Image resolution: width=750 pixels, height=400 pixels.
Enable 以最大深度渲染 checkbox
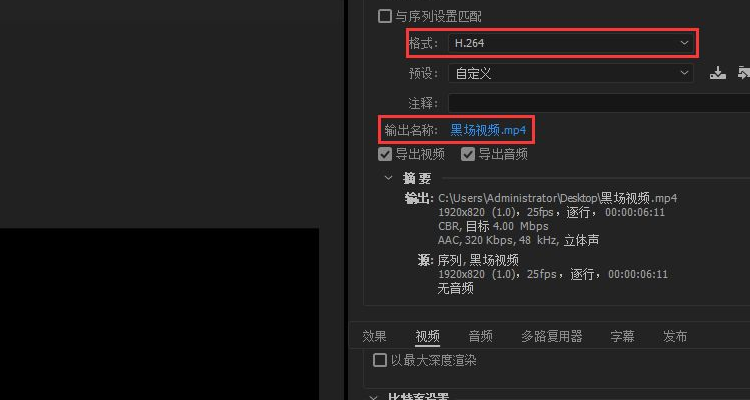(380, 360)
